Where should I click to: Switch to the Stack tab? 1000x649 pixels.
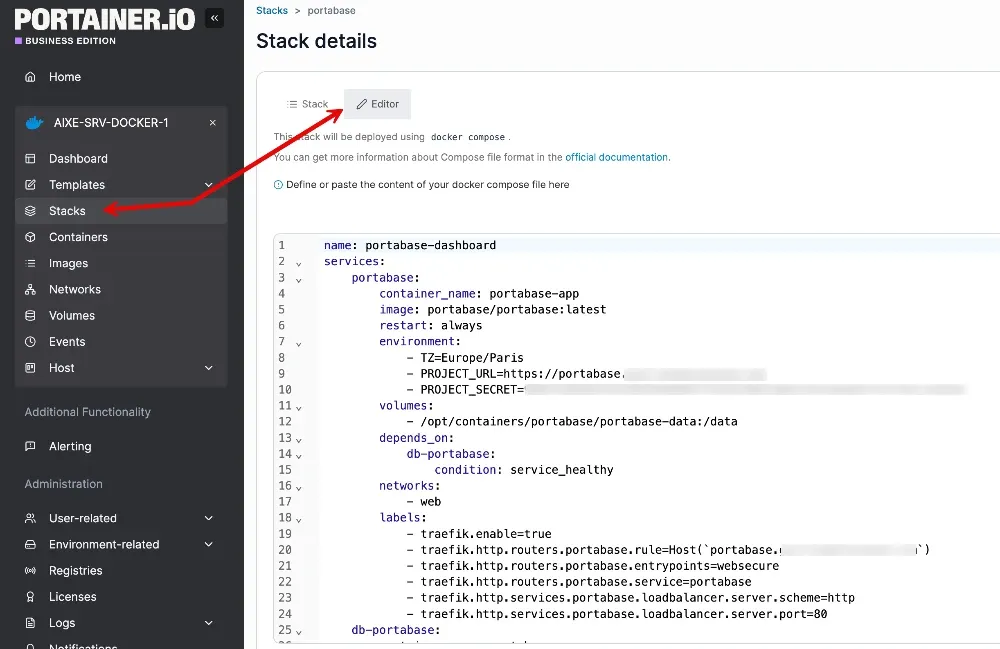308,104
